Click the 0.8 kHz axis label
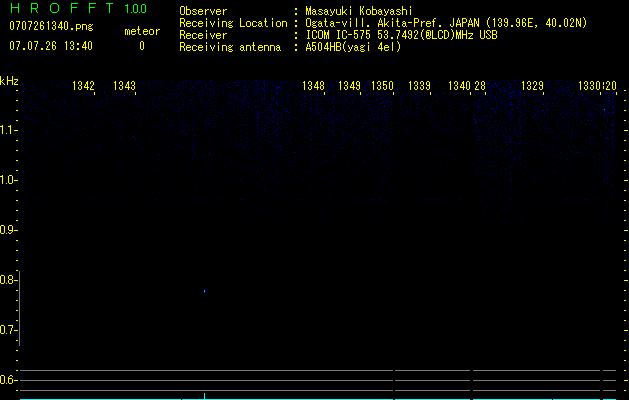The width and height of the screenshot is (629, 400). (x=8, y=280)
